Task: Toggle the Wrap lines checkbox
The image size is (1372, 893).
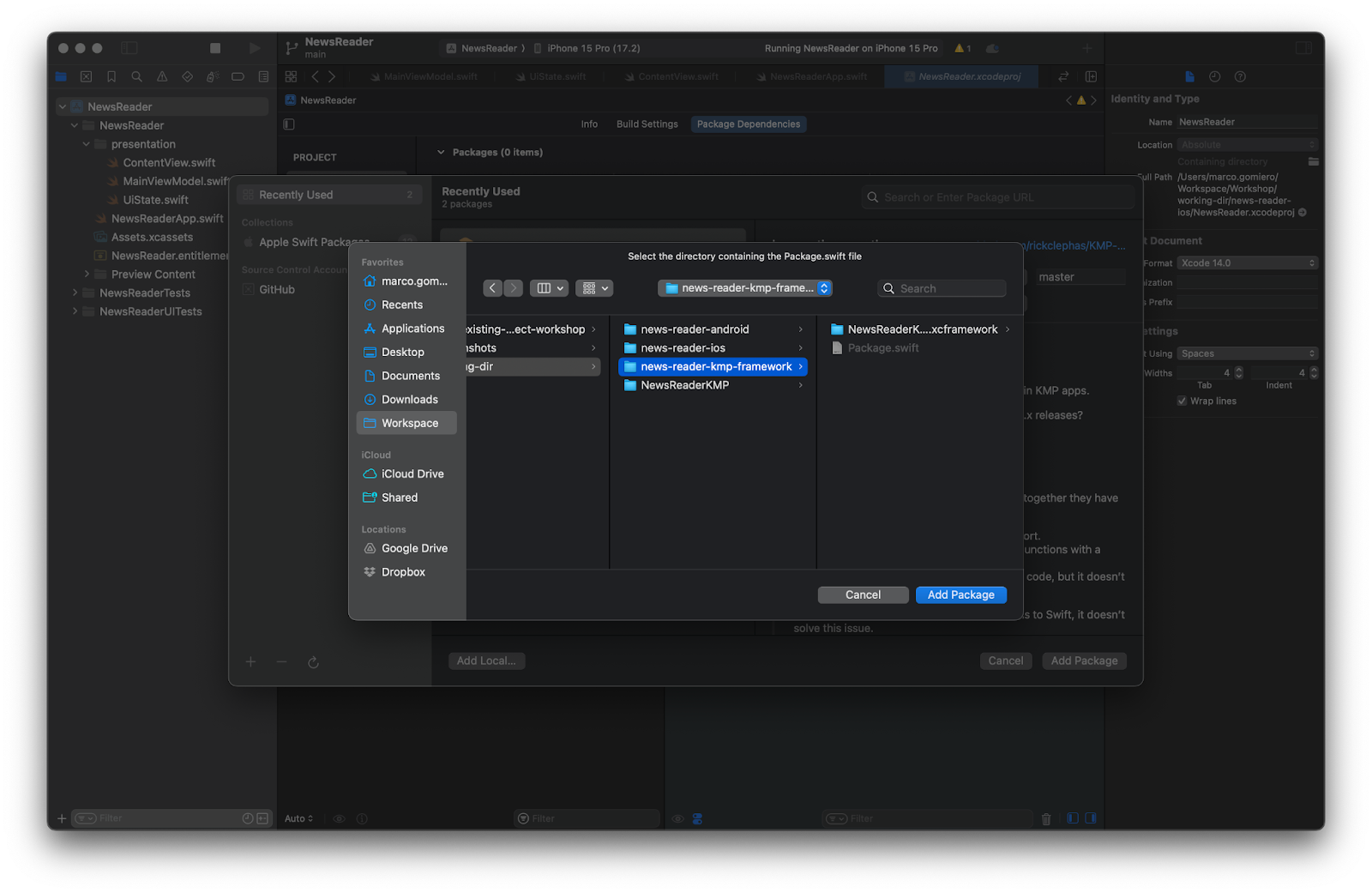Action: tap(1182, 401)
